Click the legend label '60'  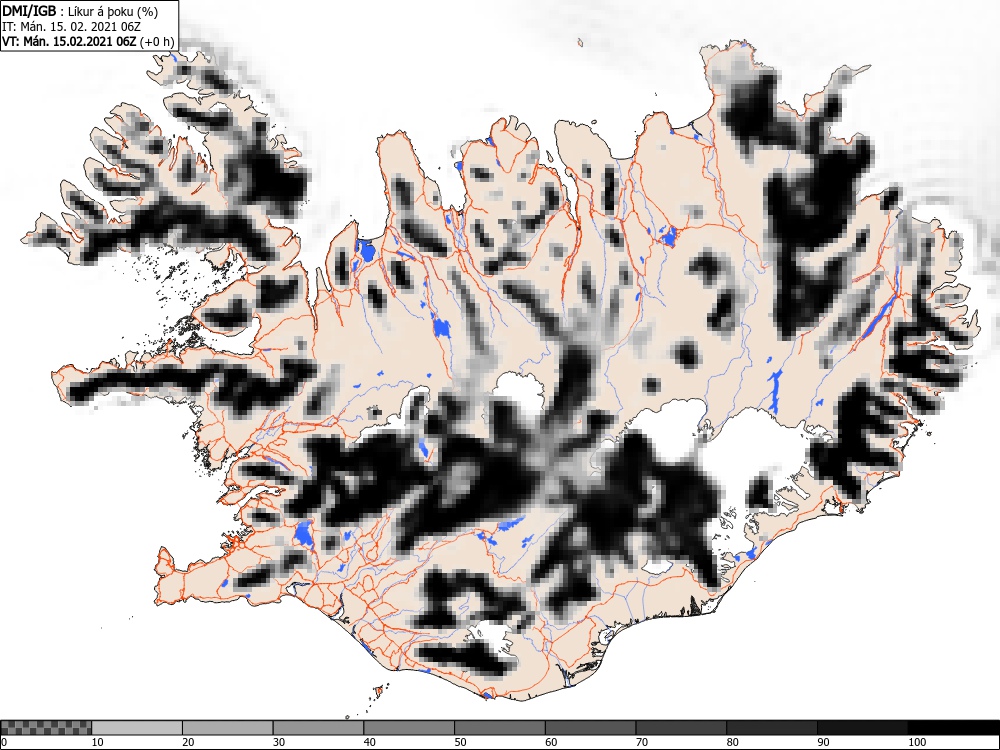coord(550,742)
